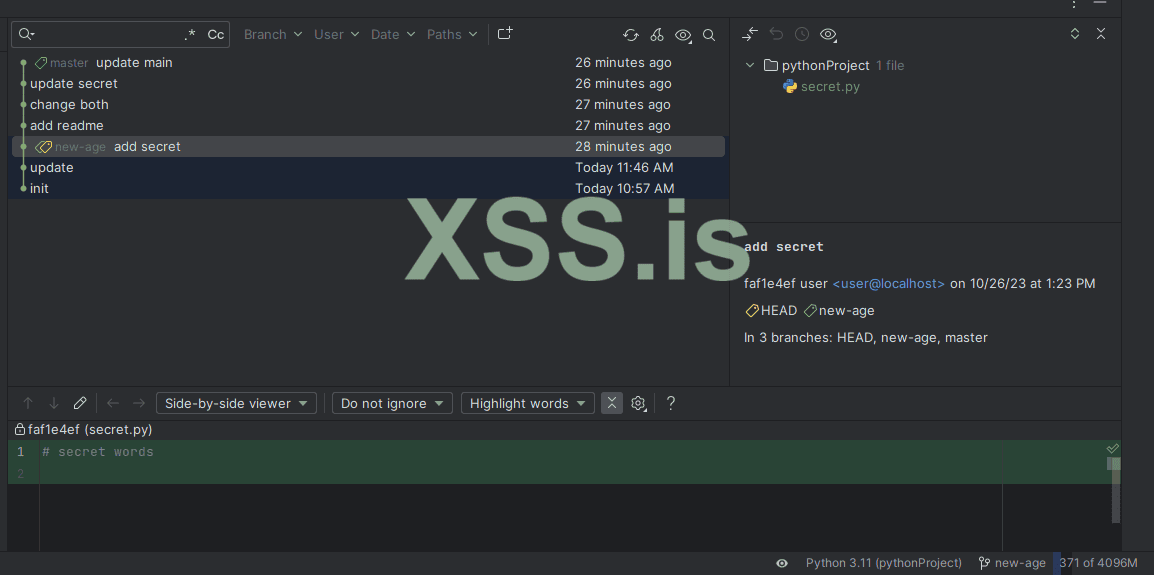
Task: Open a new Git log tab
Action: 505,34
